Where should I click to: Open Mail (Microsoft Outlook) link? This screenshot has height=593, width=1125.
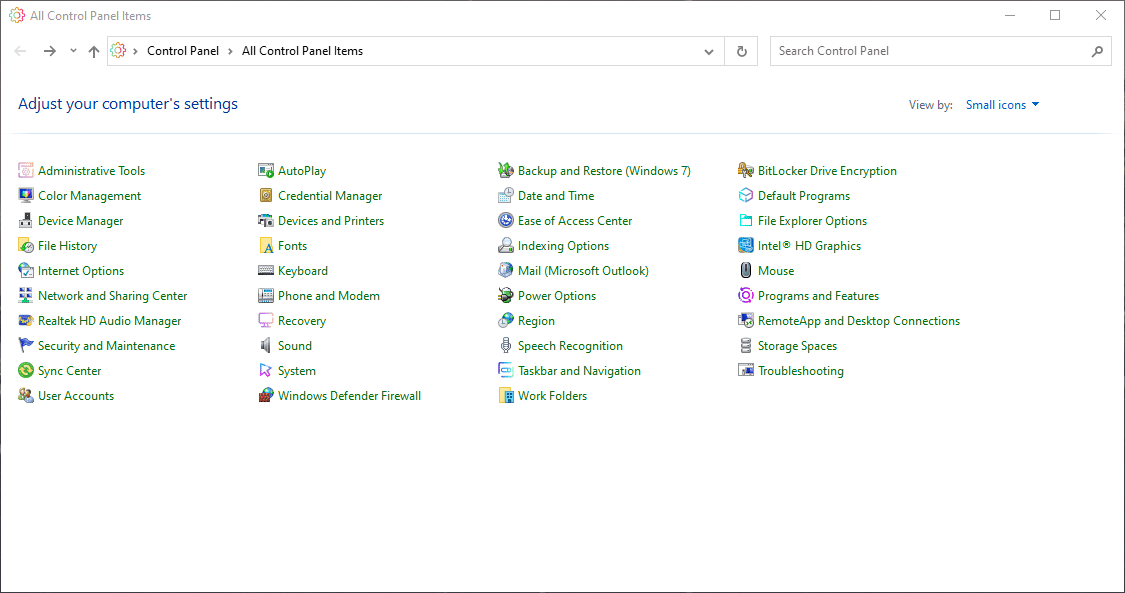(x=583, y=271)
